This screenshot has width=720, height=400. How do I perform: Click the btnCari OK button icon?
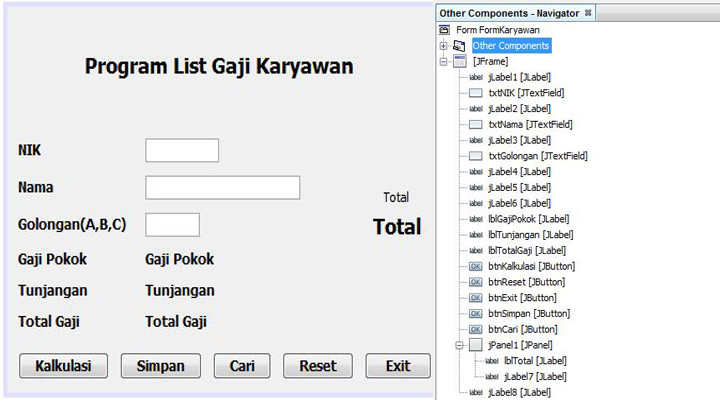tap(476, 329)
